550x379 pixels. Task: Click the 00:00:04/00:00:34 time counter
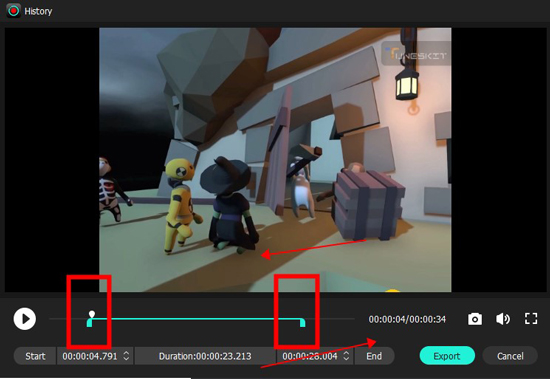point(407,319)
